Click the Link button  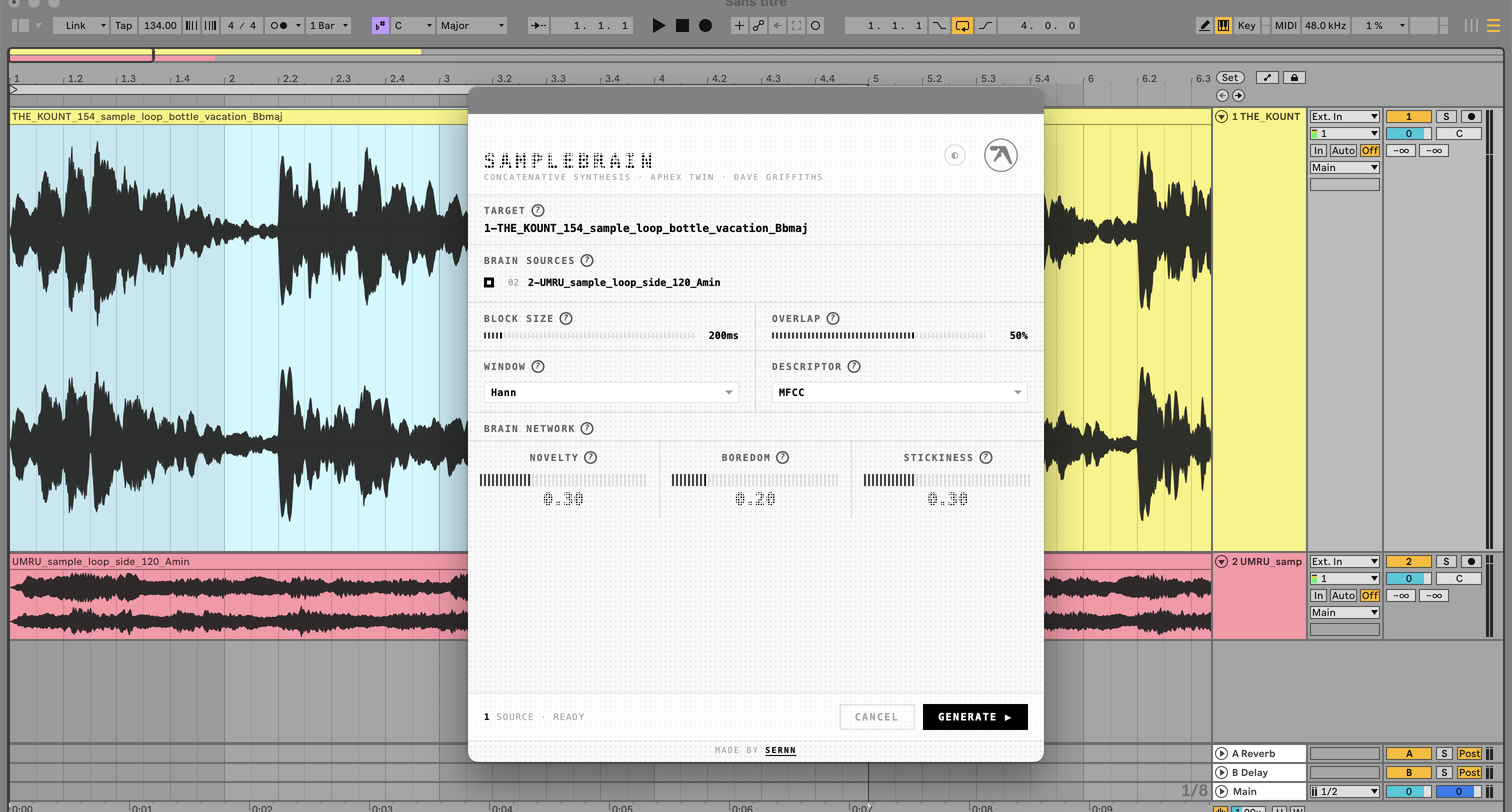click(75, 25)
